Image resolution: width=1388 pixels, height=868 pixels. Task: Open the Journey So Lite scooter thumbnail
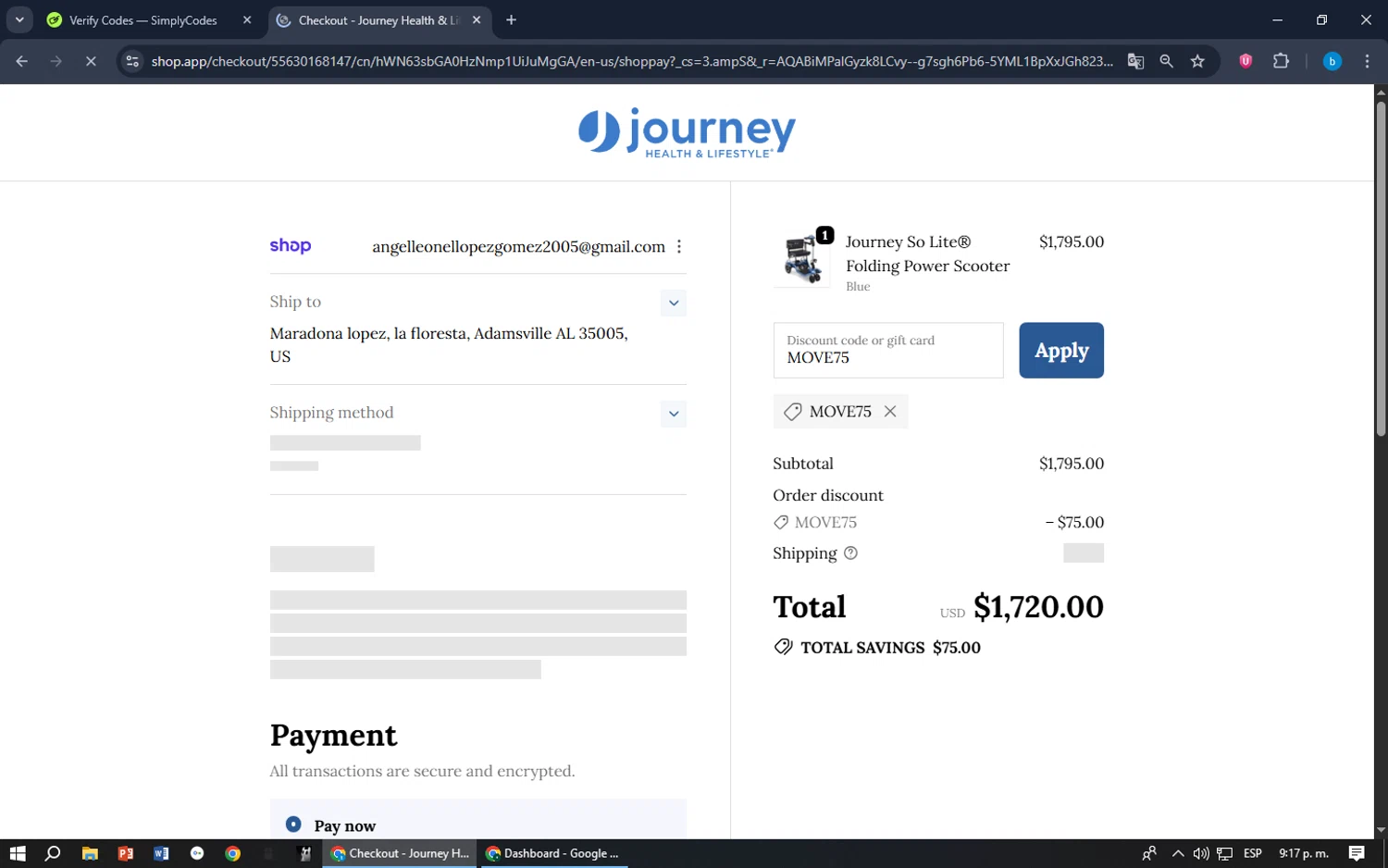pos(801,259)
